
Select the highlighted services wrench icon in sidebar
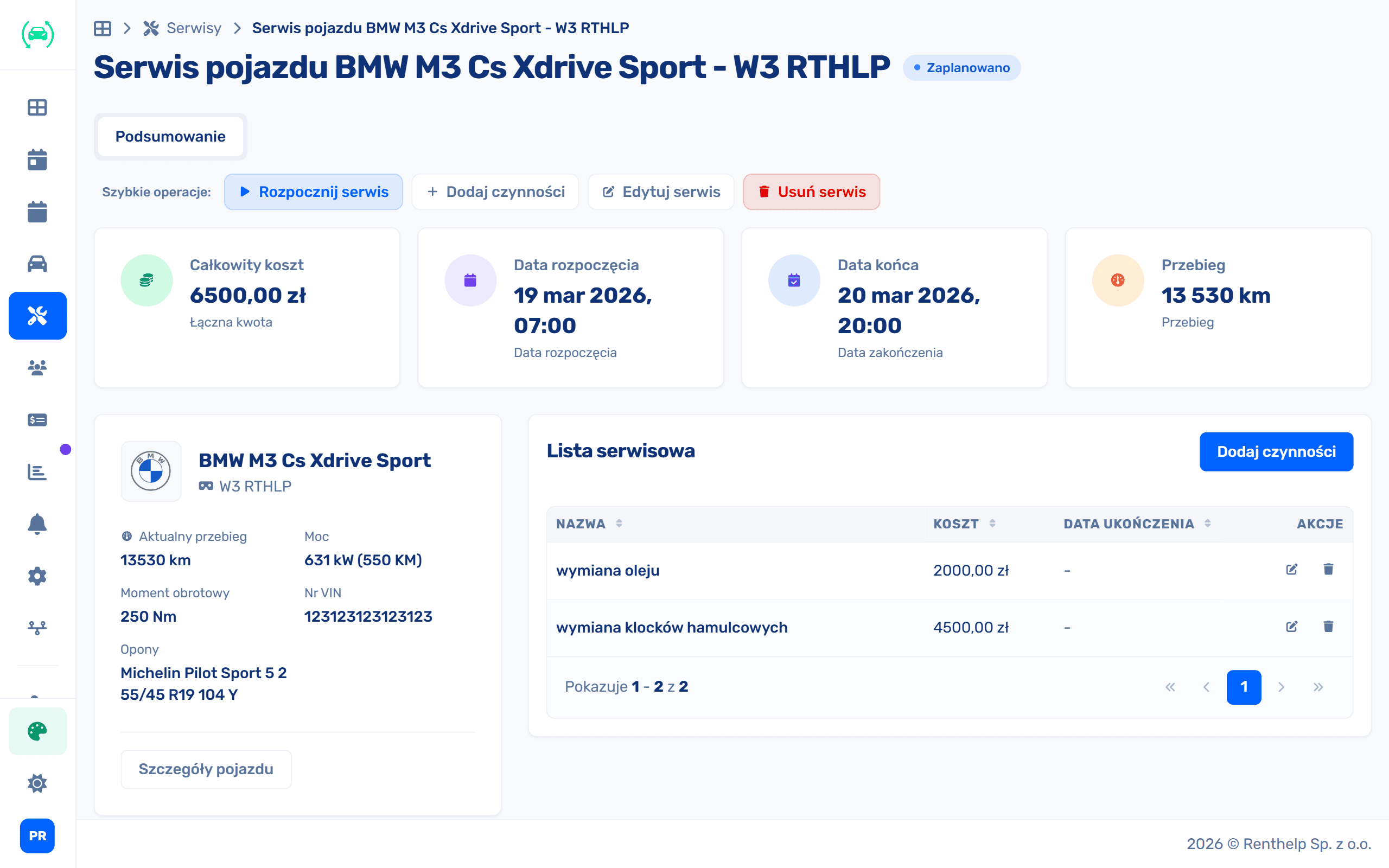point(37,316)
